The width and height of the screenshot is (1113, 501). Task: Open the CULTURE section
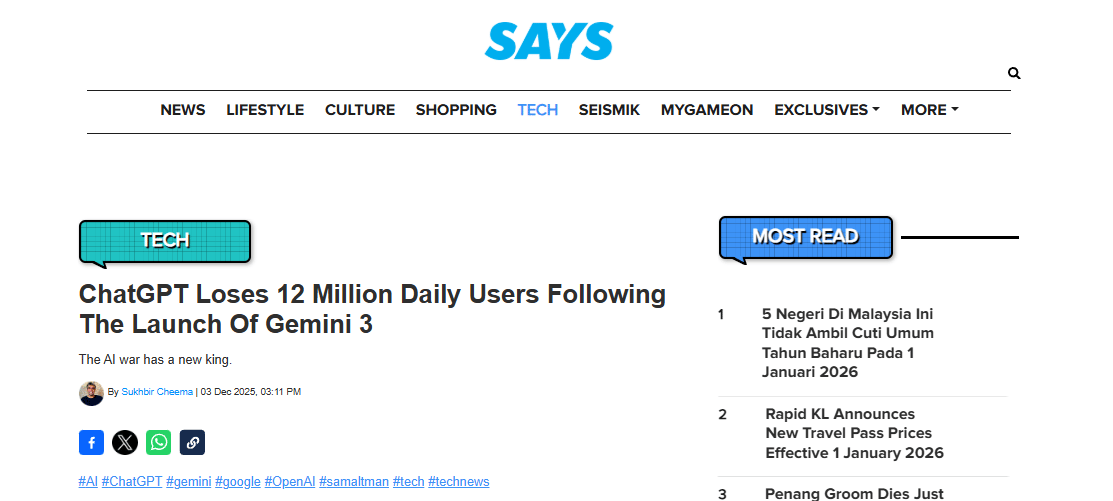click(x=360, y=110)
